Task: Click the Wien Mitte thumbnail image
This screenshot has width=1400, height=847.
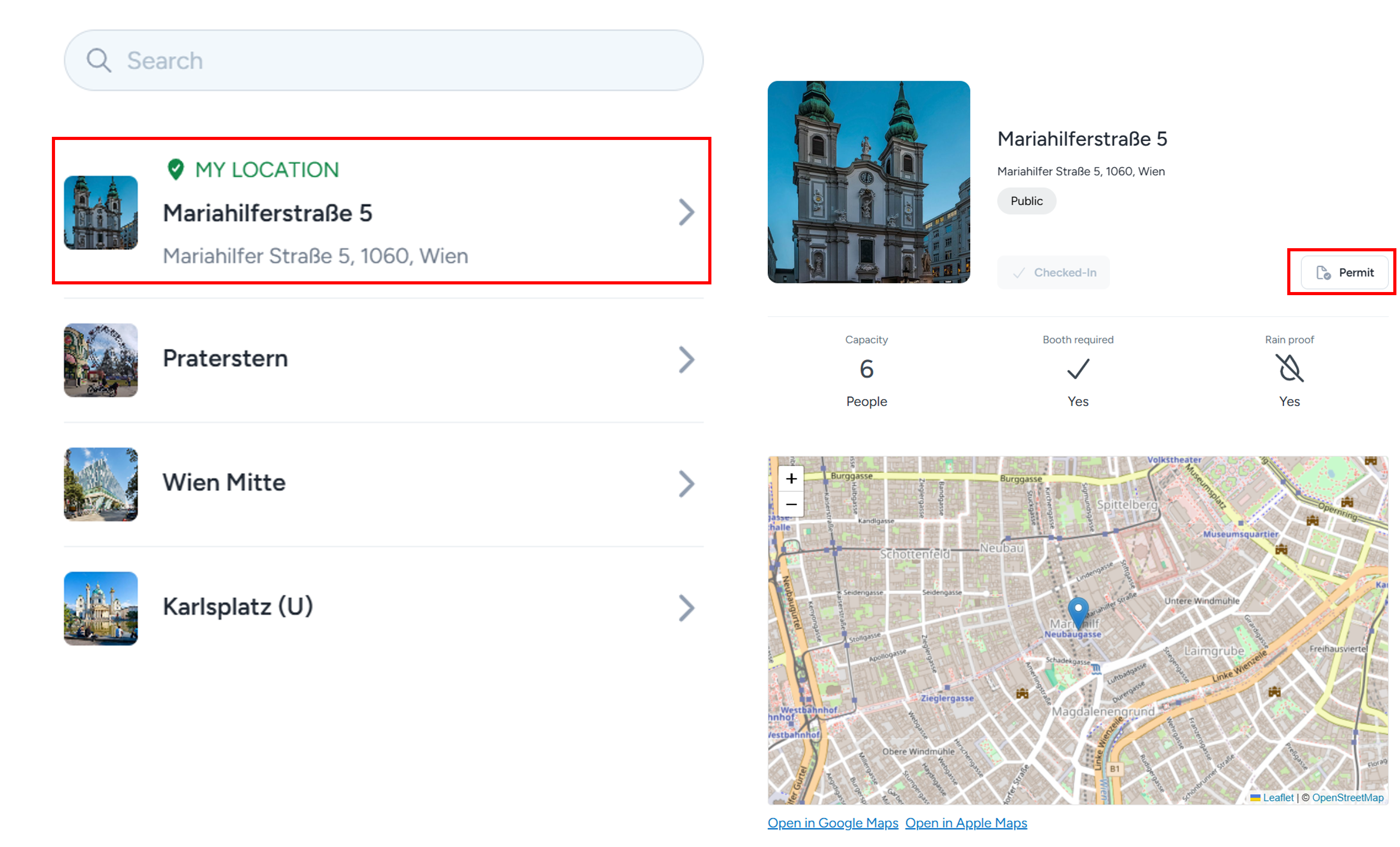Action: coord(101,484)
